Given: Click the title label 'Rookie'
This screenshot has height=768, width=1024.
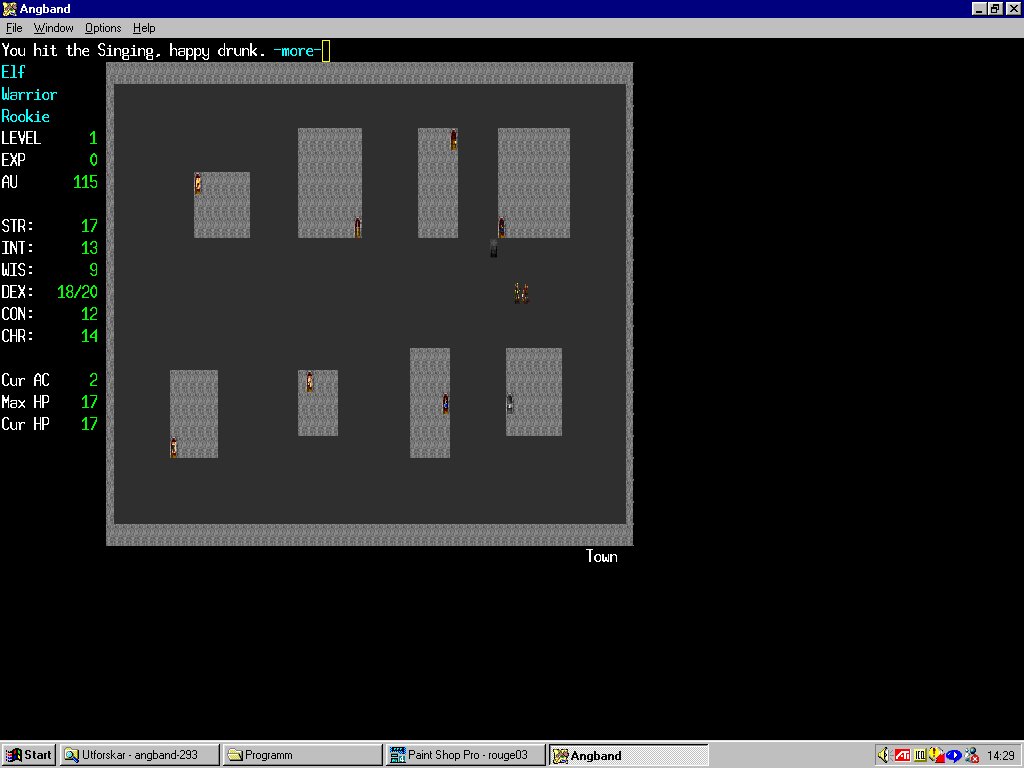Looking at the screenshot, I should click(x=25, y=116).
